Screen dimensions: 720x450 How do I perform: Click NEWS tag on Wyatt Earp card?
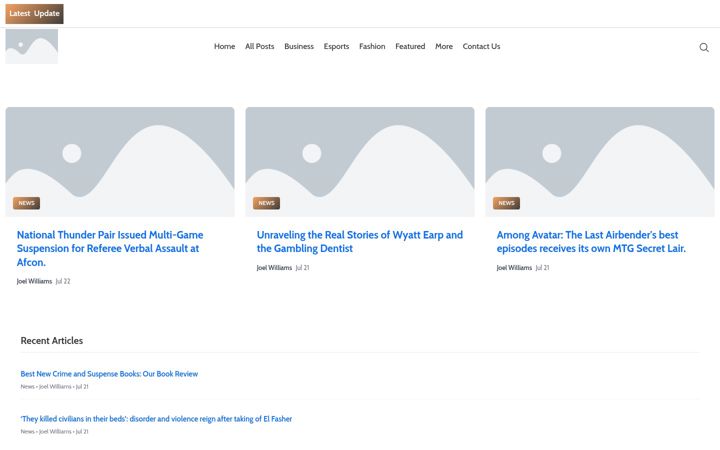[x=266, y=203]
